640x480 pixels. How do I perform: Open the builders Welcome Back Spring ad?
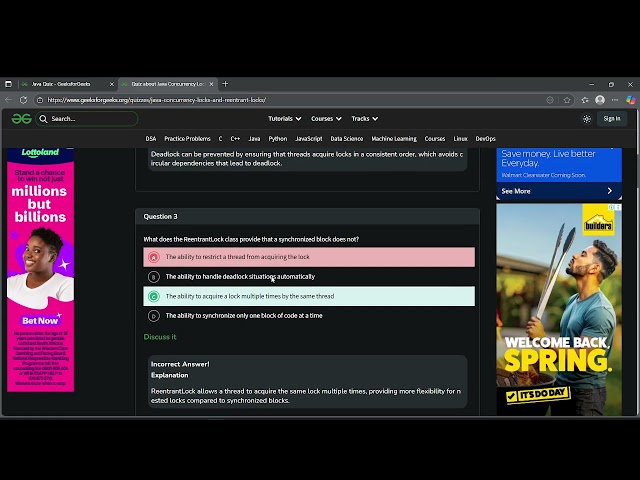click(559, 309)
